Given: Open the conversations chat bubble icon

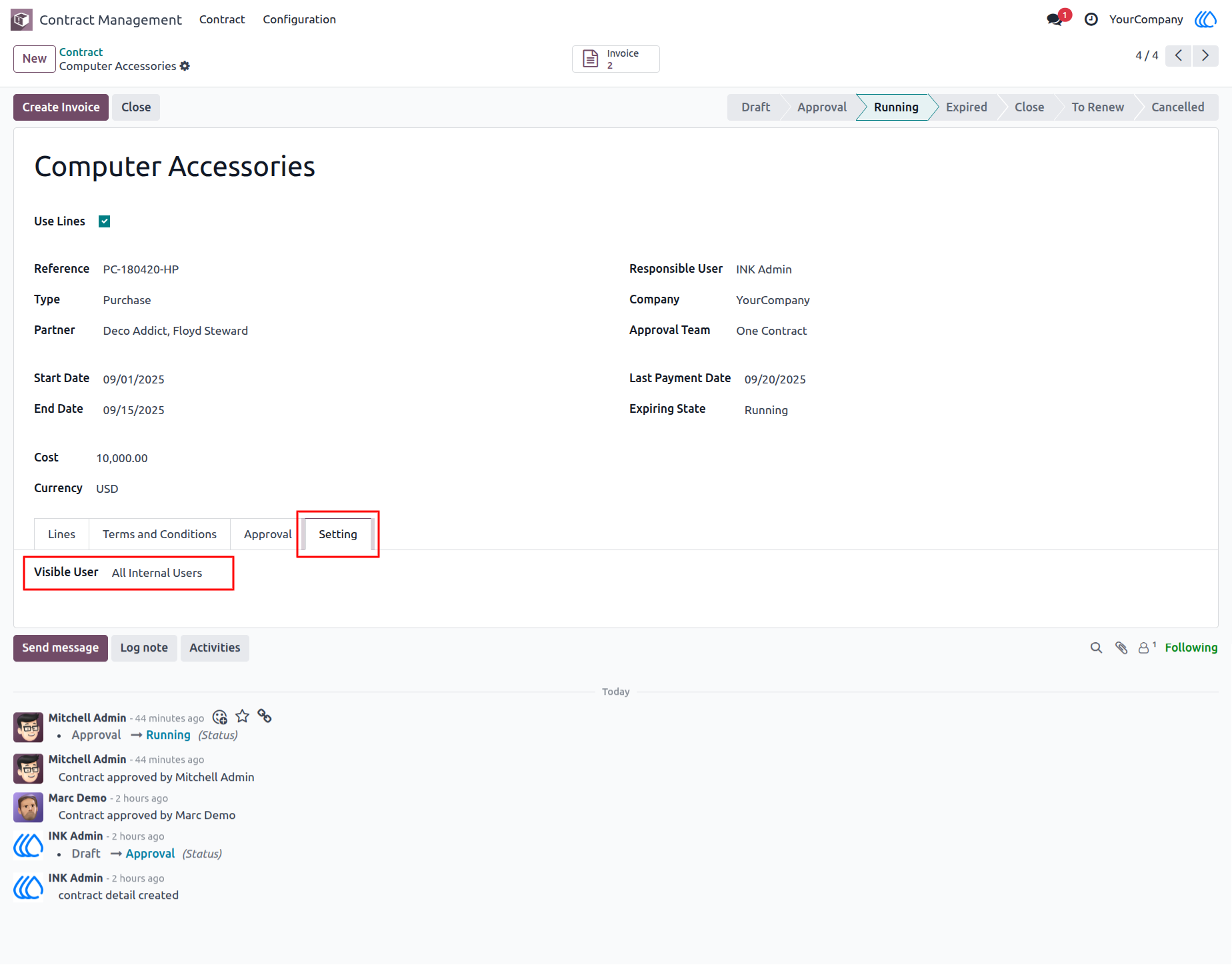Looking at the screenshot, I should pyautogui.click(x=1055, y=19).
